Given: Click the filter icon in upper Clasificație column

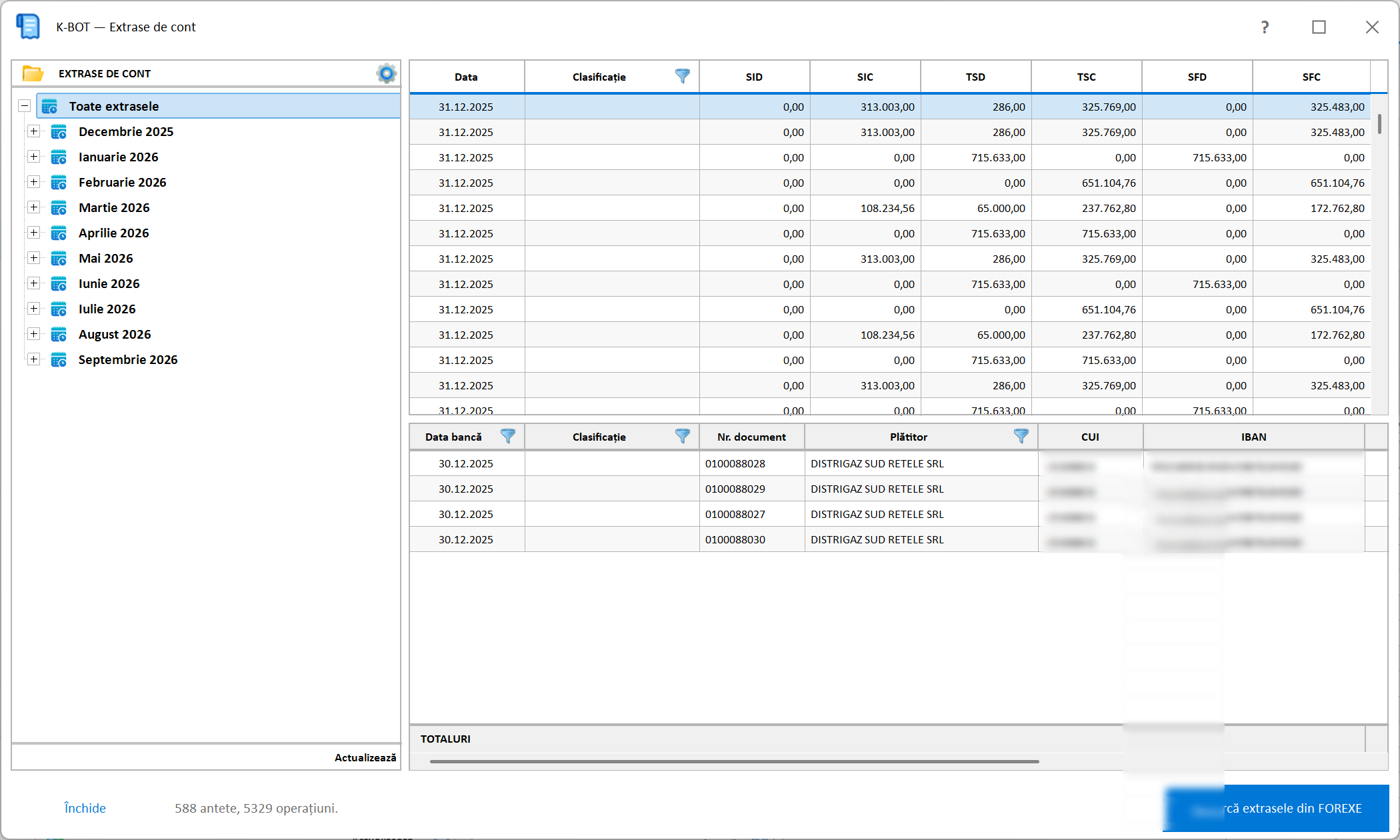Looking at the screenshot, I should (x=683, y=76).
